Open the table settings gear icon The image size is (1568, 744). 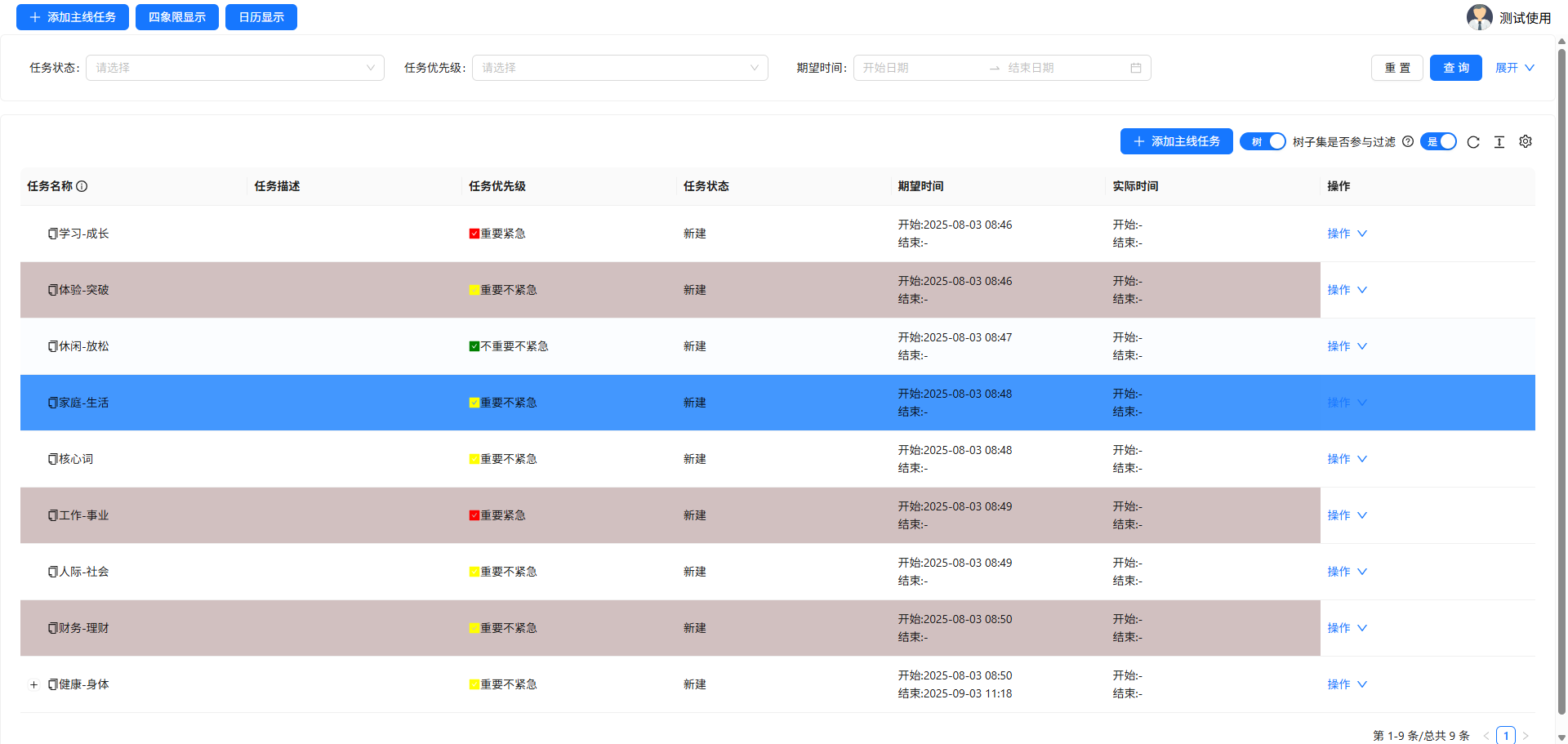point(1526,141)
